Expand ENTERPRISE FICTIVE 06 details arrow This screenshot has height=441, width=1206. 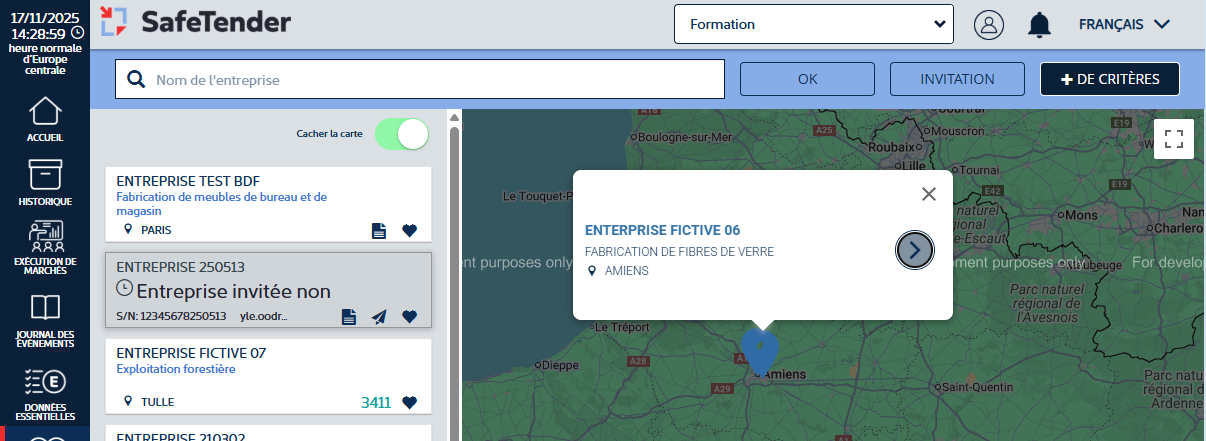tap(914, 249)
